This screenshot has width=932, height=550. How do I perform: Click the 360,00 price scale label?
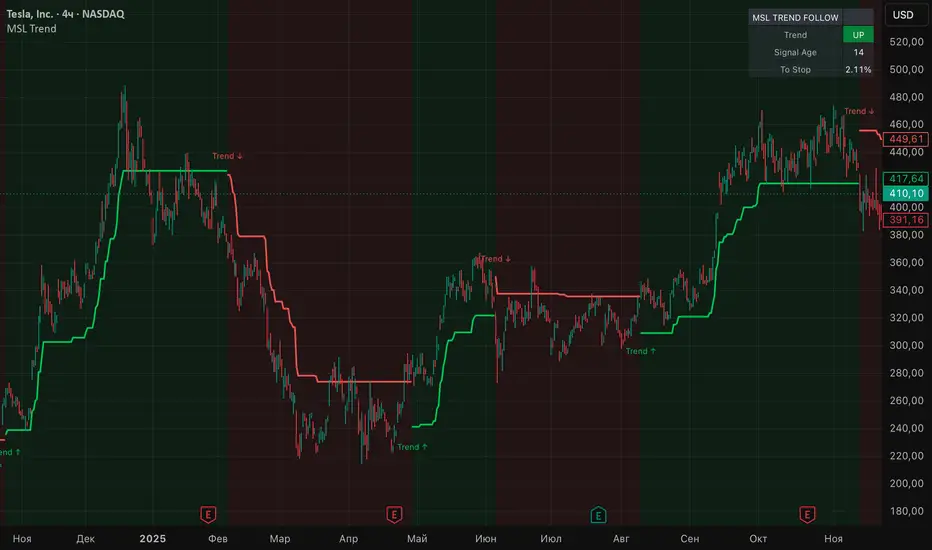click(906, 262)
